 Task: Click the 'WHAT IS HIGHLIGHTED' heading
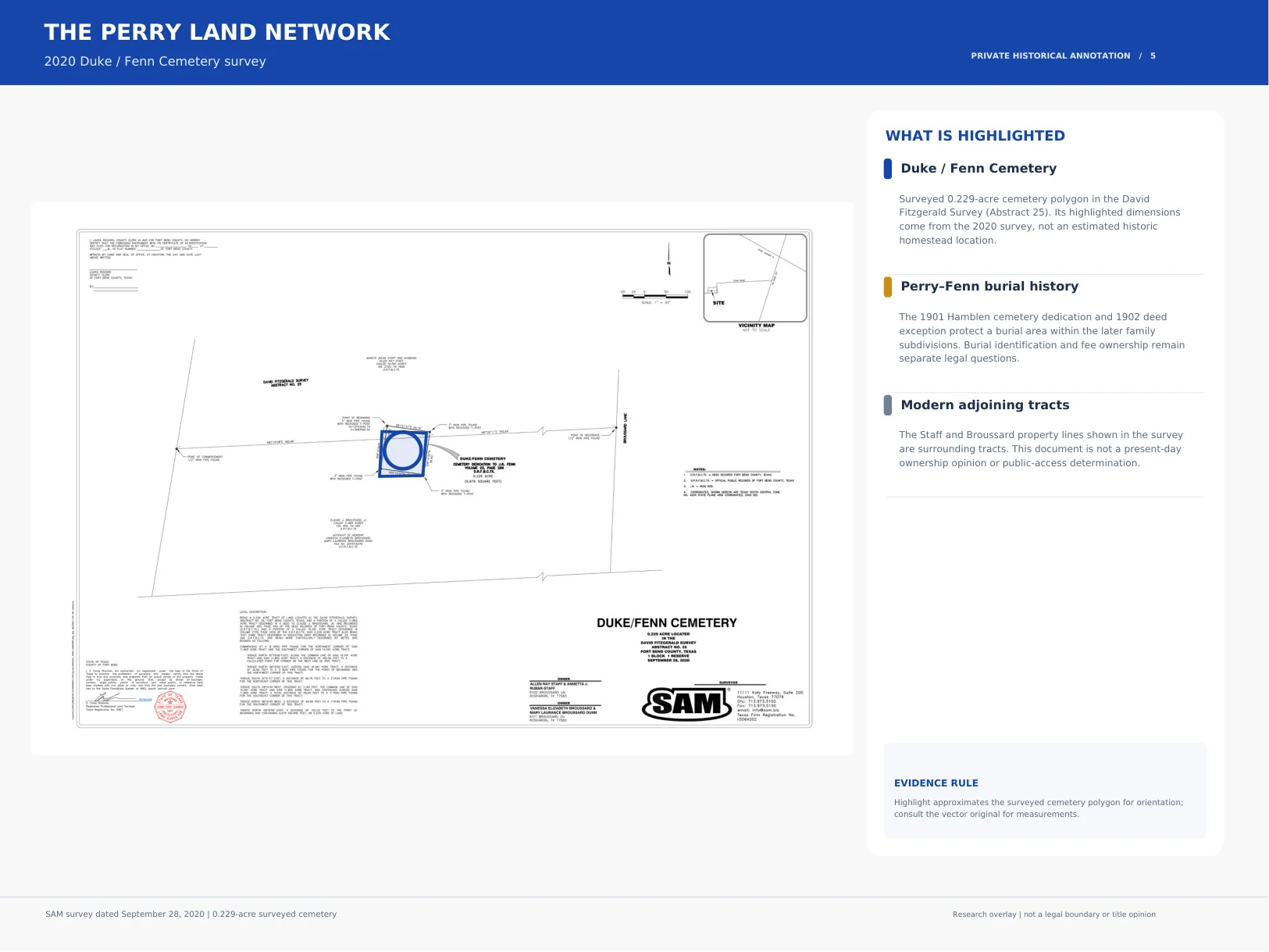point(975,136)
